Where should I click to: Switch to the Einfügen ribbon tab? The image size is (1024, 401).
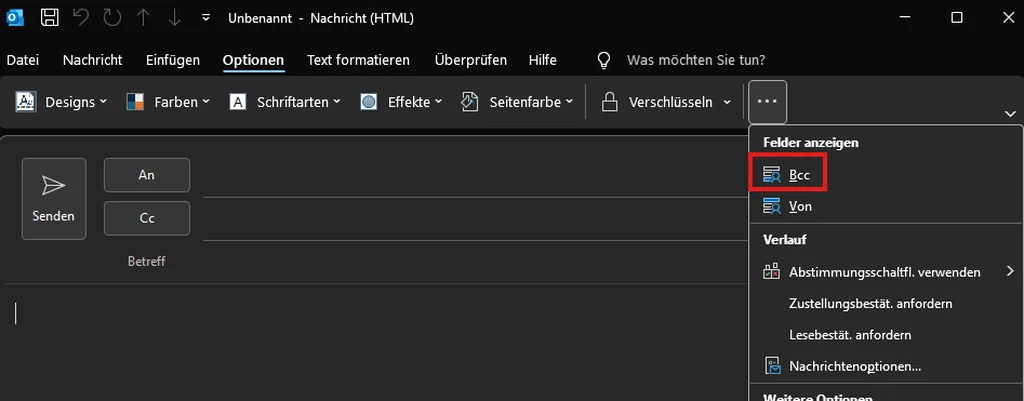pos(172,60)
